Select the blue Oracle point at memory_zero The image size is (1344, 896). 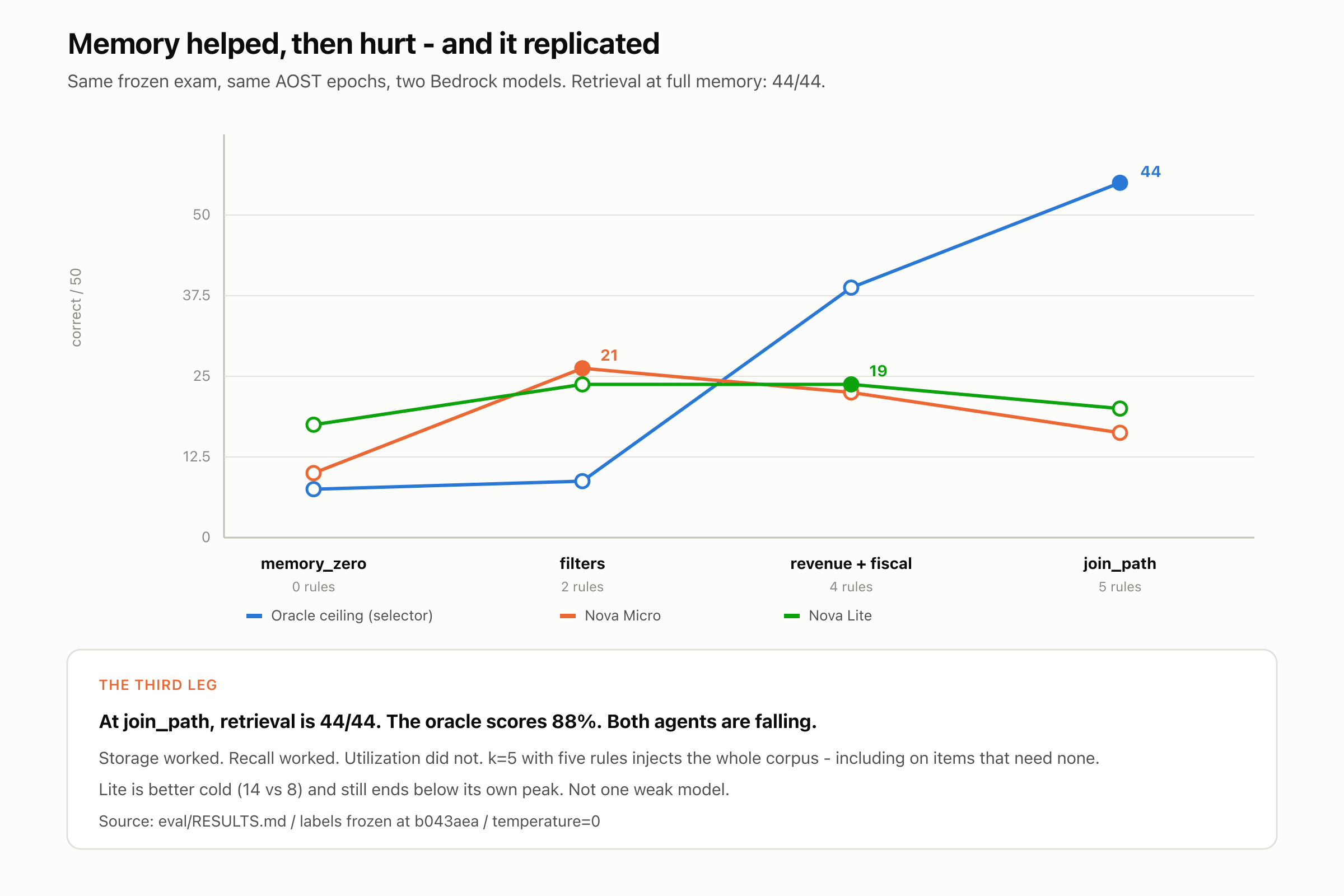[313, 489]
